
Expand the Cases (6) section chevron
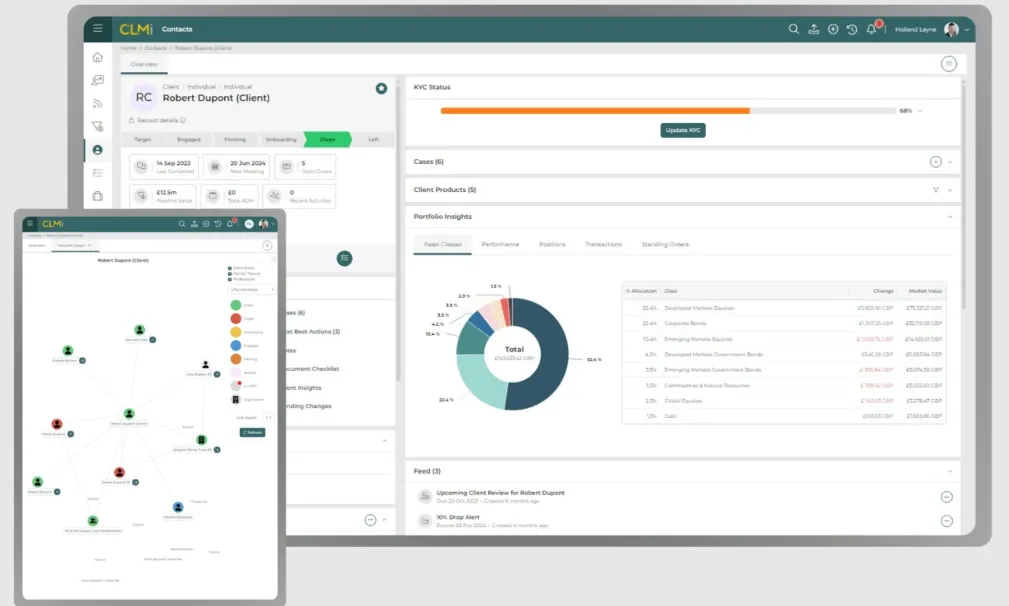tap(950, 162)
